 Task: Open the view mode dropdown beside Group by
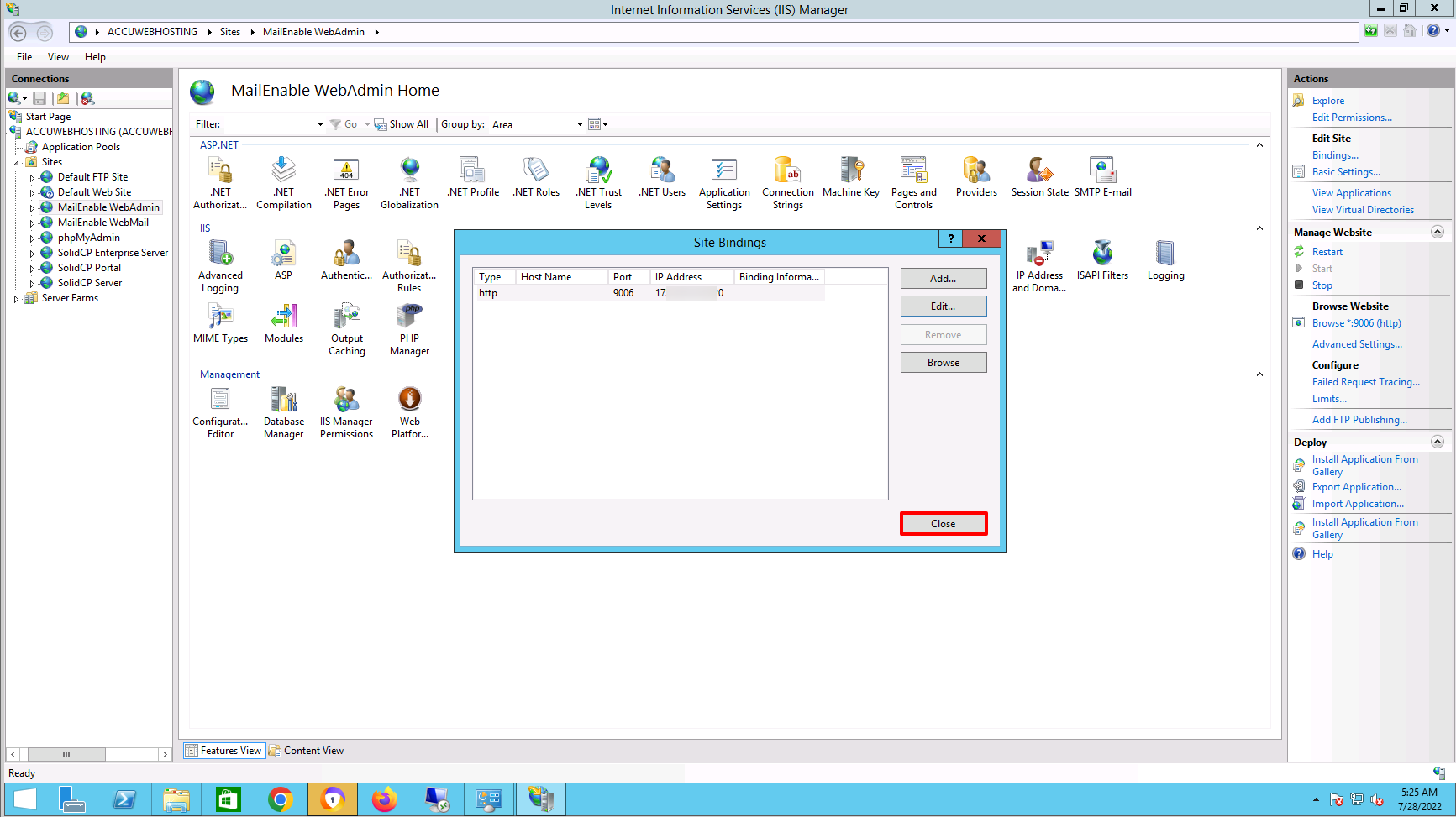pyautogui.click(x=597, y=124)
